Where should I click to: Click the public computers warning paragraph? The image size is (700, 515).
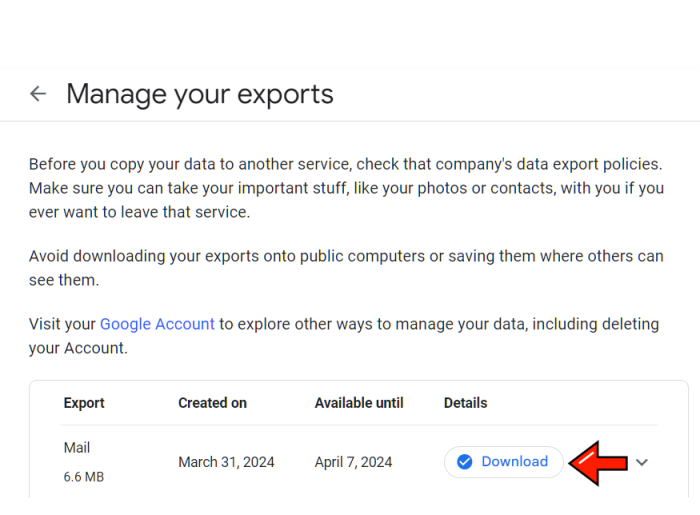(346, 268)
